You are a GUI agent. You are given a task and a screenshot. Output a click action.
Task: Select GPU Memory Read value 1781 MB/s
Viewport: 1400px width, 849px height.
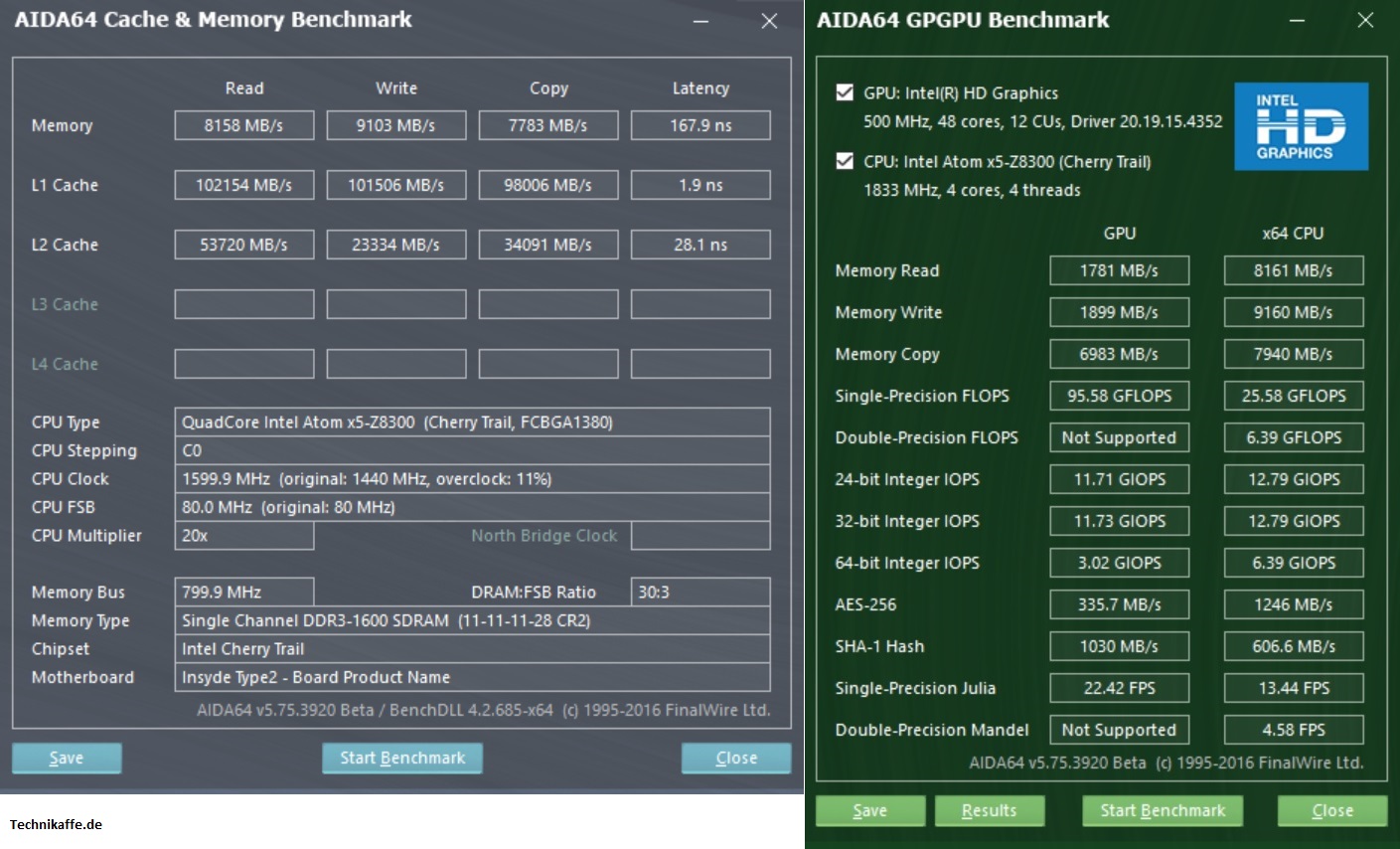pyautogui.click(x=1120, y=270)
